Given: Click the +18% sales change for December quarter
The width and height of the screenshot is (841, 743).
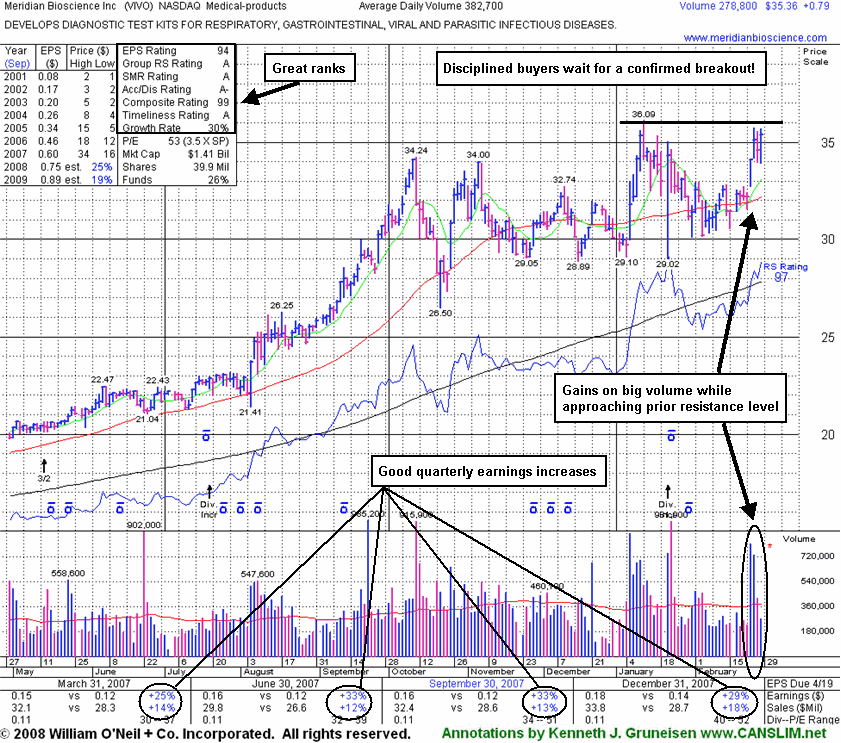Looking at the screenshot, I should click(735, 708).
